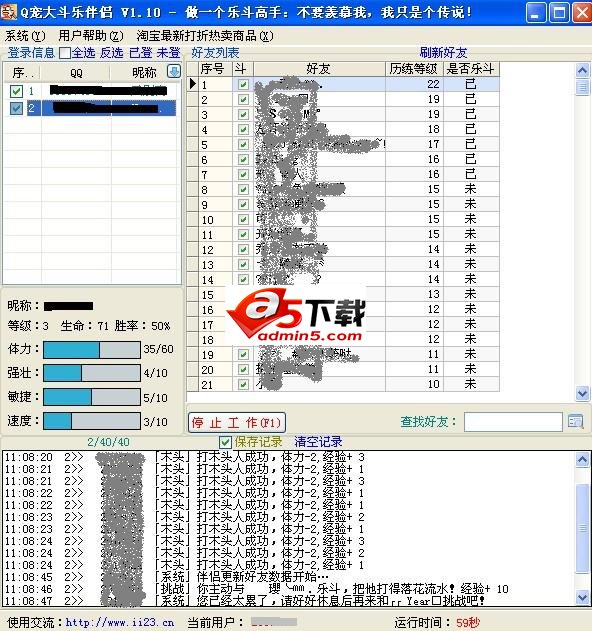Click log panel scrollbar up arrow
Image resolution: width=592 pixels, height=631 pixels.
coord(582,460)
